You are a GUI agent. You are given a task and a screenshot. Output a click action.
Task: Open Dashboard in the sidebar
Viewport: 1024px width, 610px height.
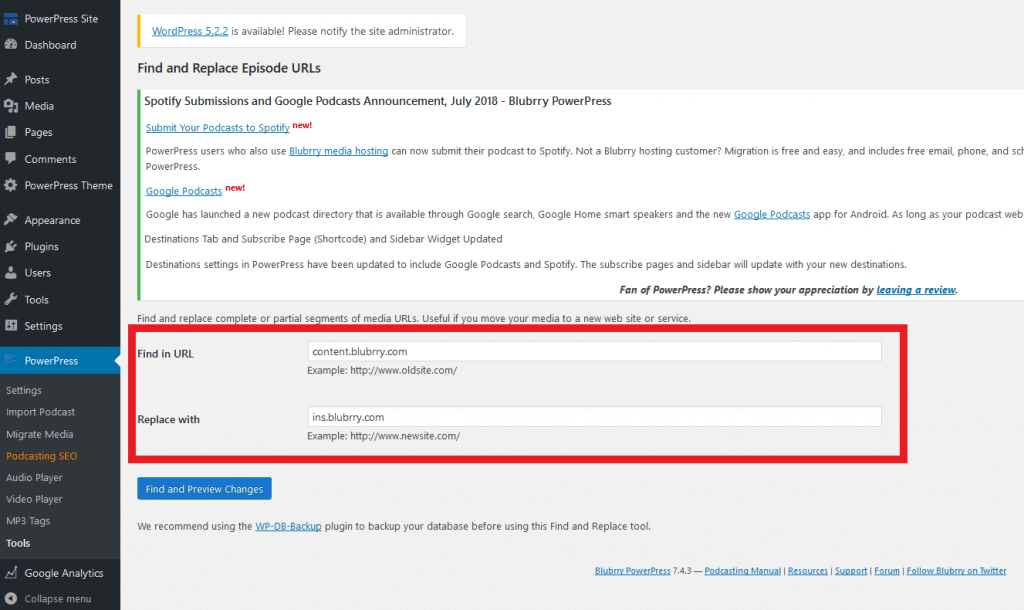tap(50, 45)
